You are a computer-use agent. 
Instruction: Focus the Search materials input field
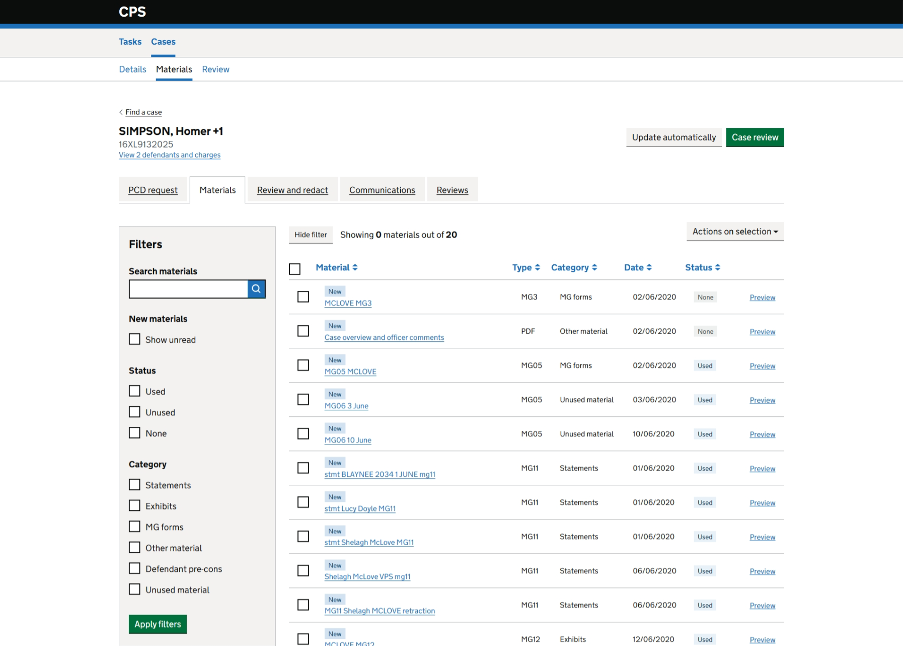189,289
